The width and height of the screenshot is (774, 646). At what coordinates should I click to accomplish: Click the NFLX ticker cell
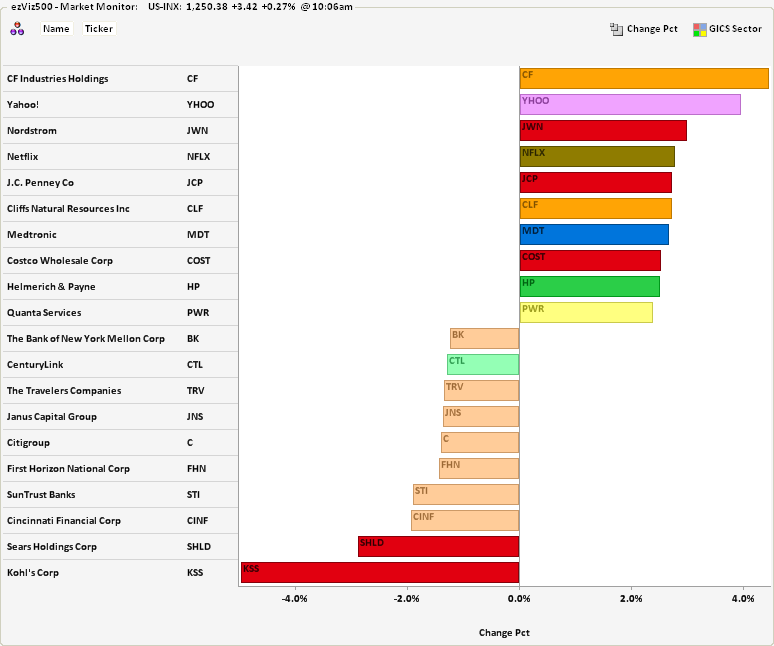coord(198,156)
